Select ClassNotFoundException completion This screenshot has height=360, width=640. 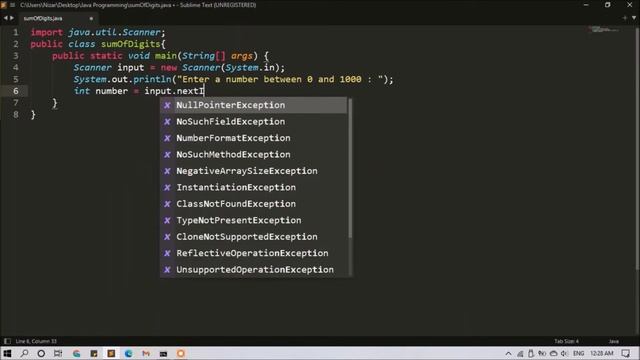click(x=253, y=204)
